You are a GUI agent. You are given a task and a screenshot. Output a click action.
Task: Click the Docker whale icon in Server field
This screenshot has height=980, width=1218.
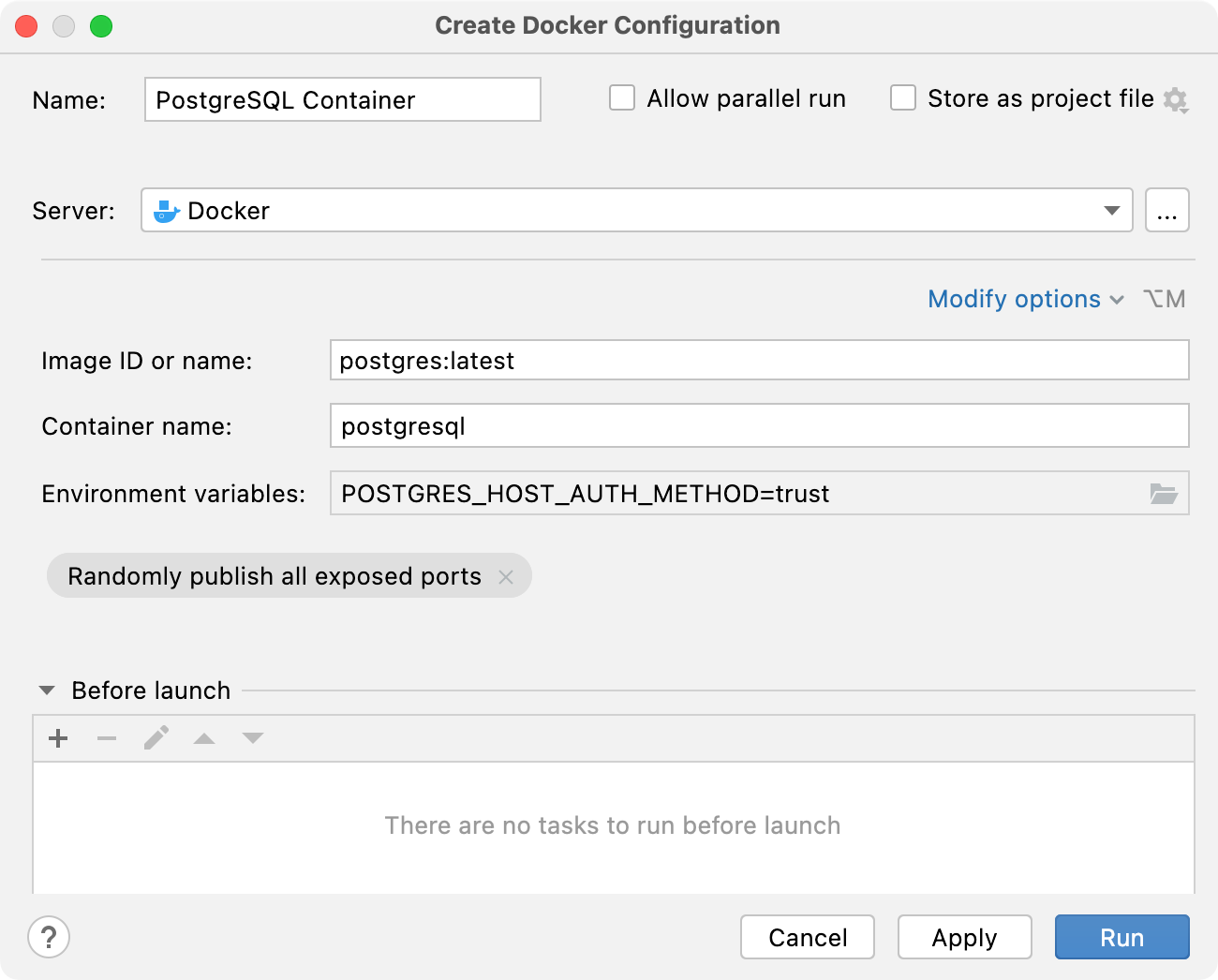[x=165, y=210]
